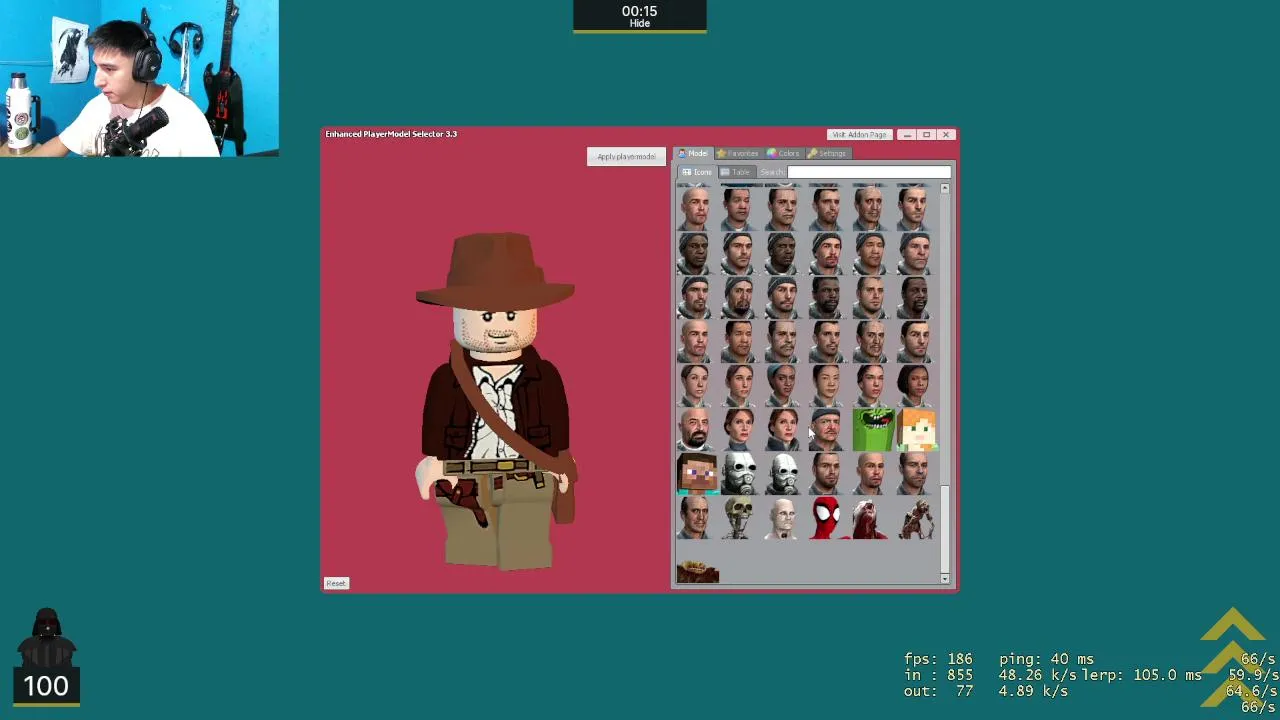Click the LEGO Indiana Jones preview model
The image size is (1280, 720).
tap(495, 400)
